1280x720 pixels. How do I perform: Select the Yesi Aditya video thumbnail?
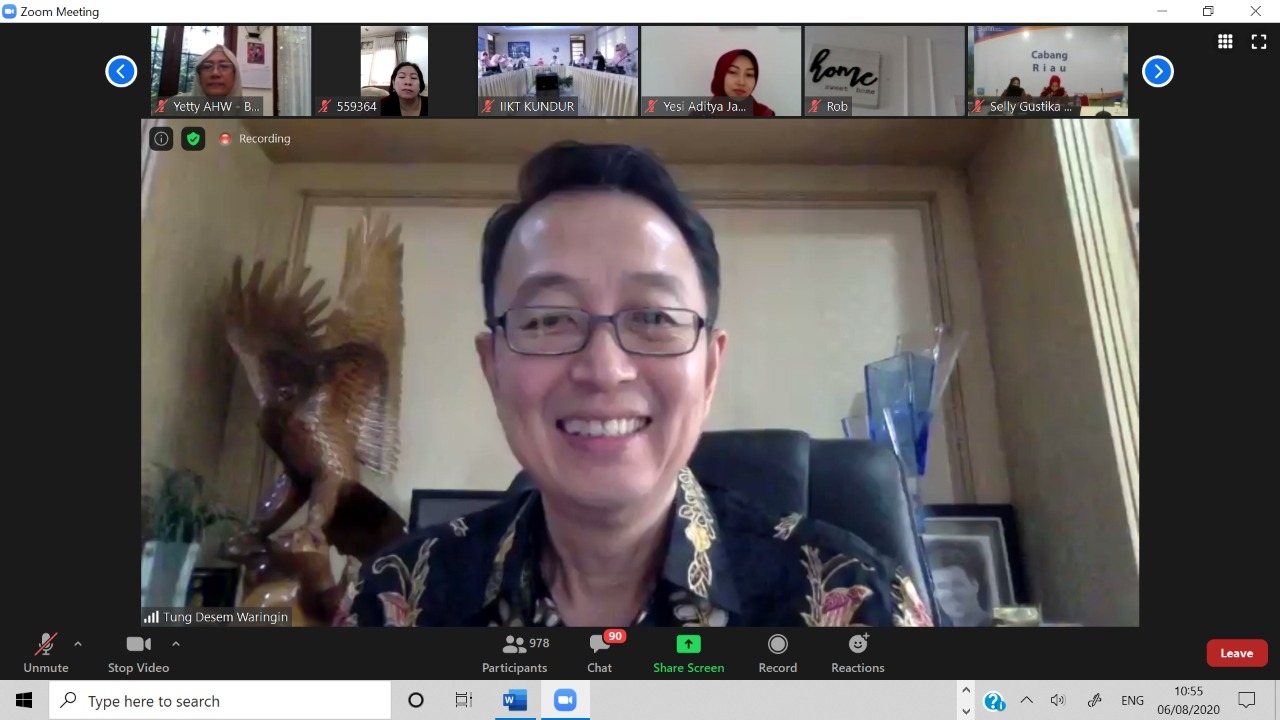tap(720, 70)
